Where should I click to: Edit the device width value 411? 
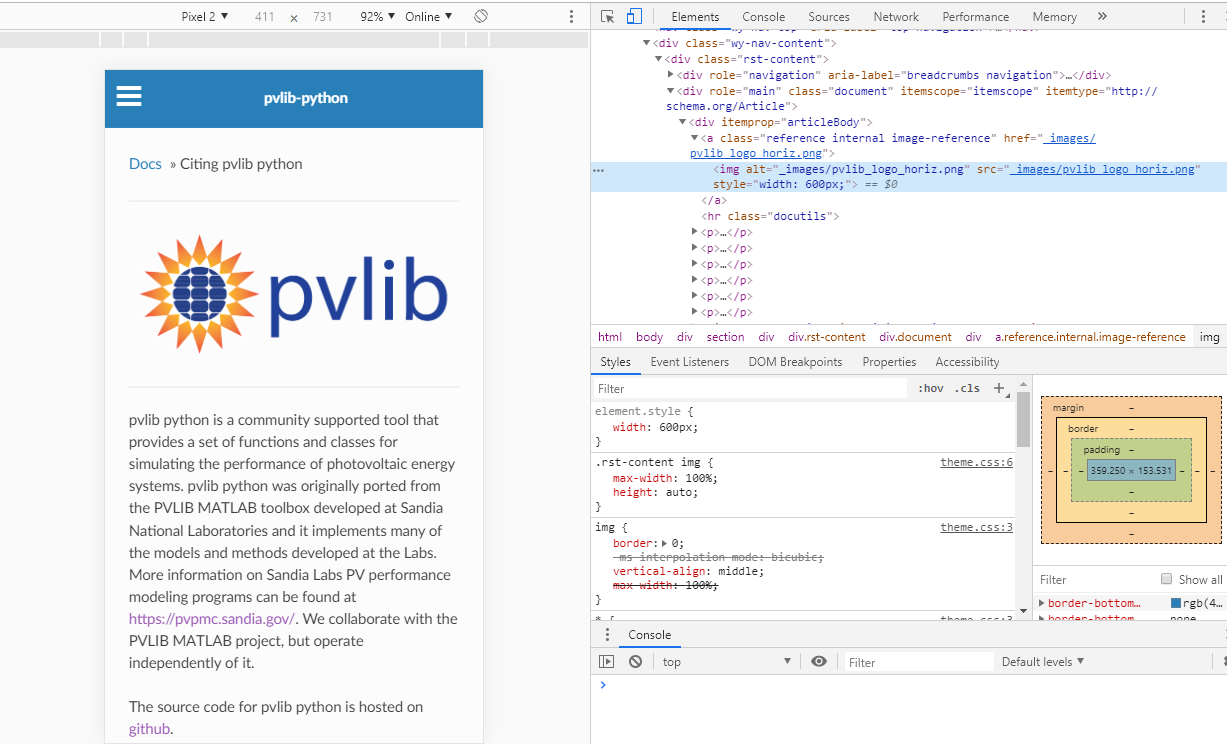(x=265, y=16)
